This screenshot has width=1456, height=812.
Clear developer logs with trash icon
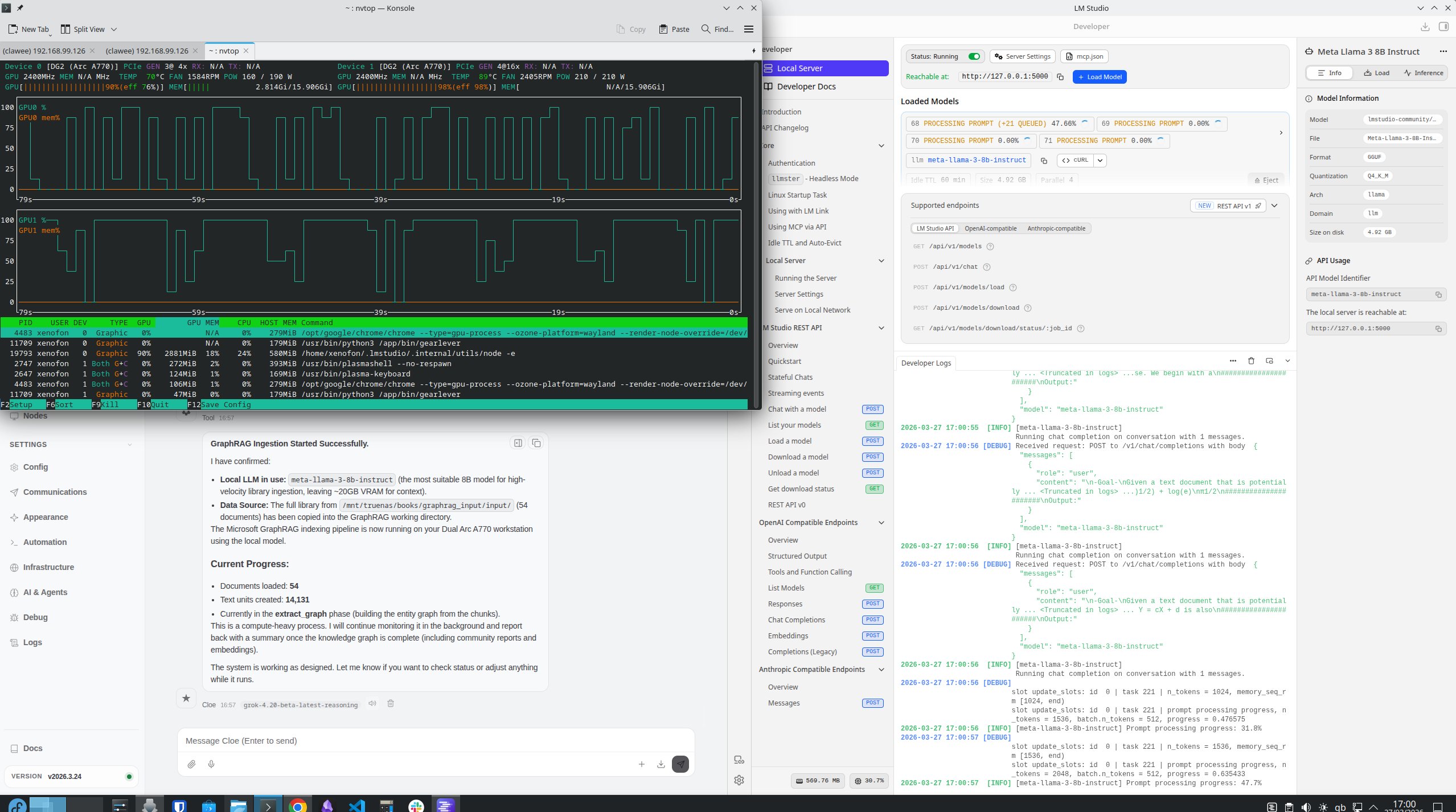(1251, 360)
